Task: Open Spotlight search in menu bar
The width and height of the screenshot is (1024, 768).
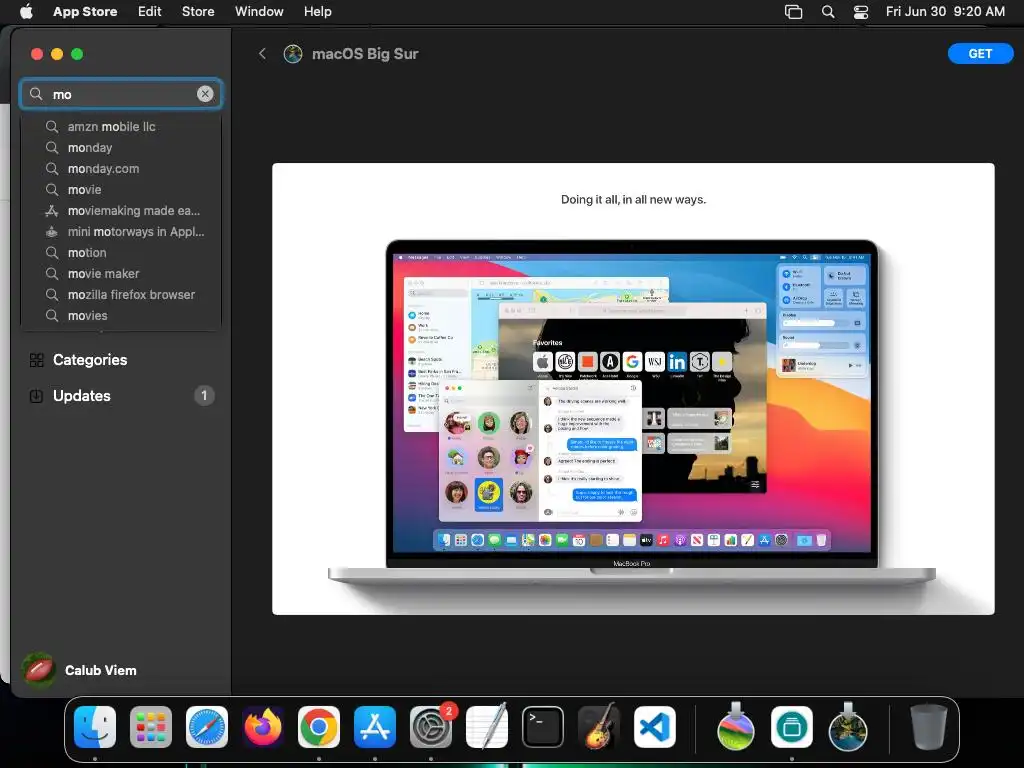Action: pos(827,11)
